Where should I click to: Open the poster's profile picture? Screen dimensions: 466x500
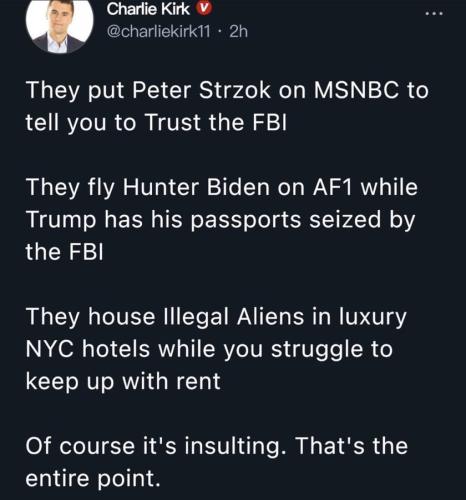(59, 25)
